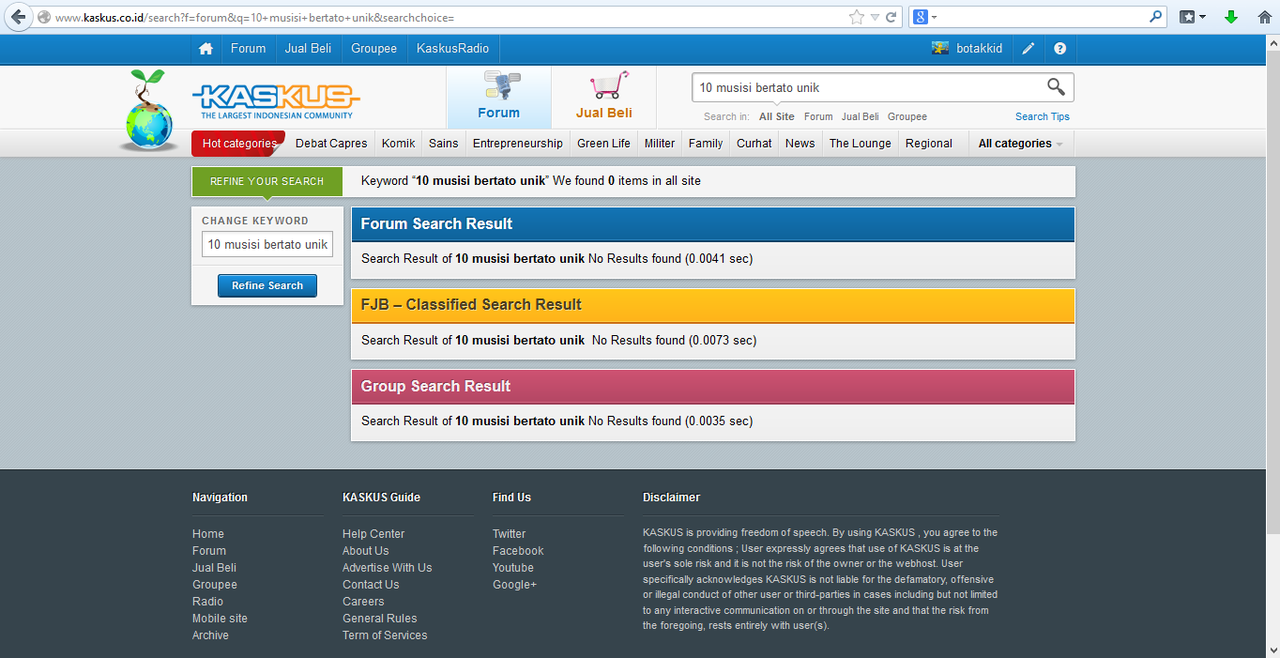Click the pencil create-post icon

click(x=1028, y=49)
